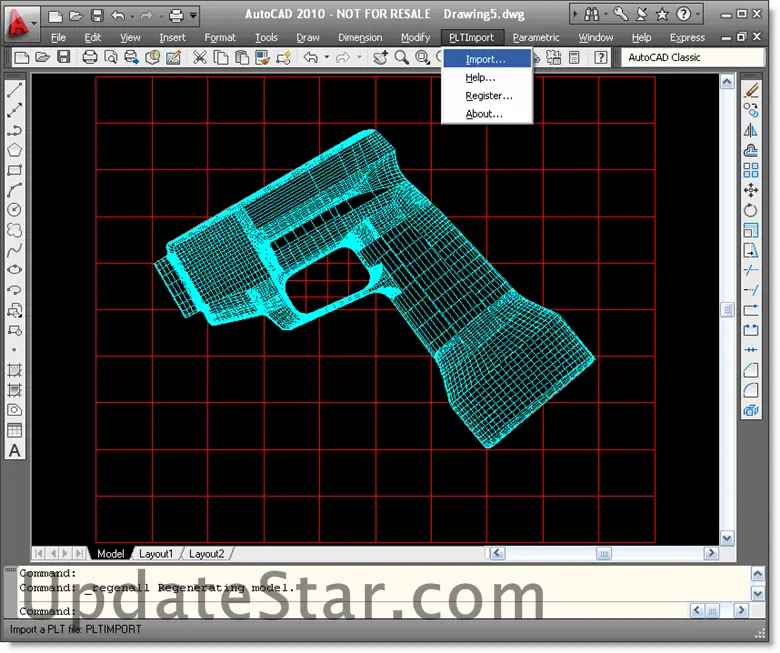
Task: Open the AutoCAD Classic workspace dropdown
Action: click(x=692, y=58)
